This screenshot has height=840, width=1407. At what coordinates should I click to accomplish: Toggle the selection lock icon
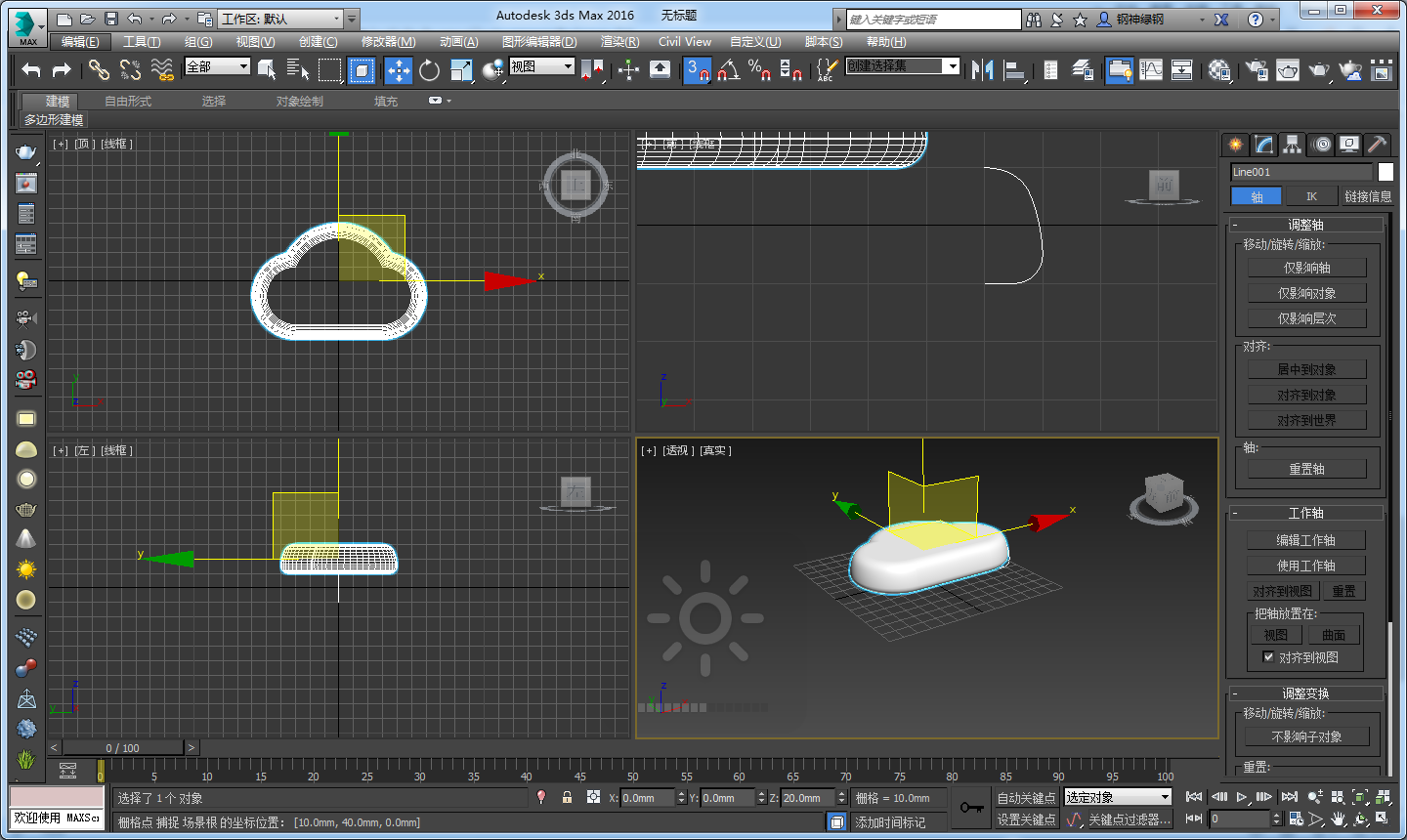[x=567, y=797]
